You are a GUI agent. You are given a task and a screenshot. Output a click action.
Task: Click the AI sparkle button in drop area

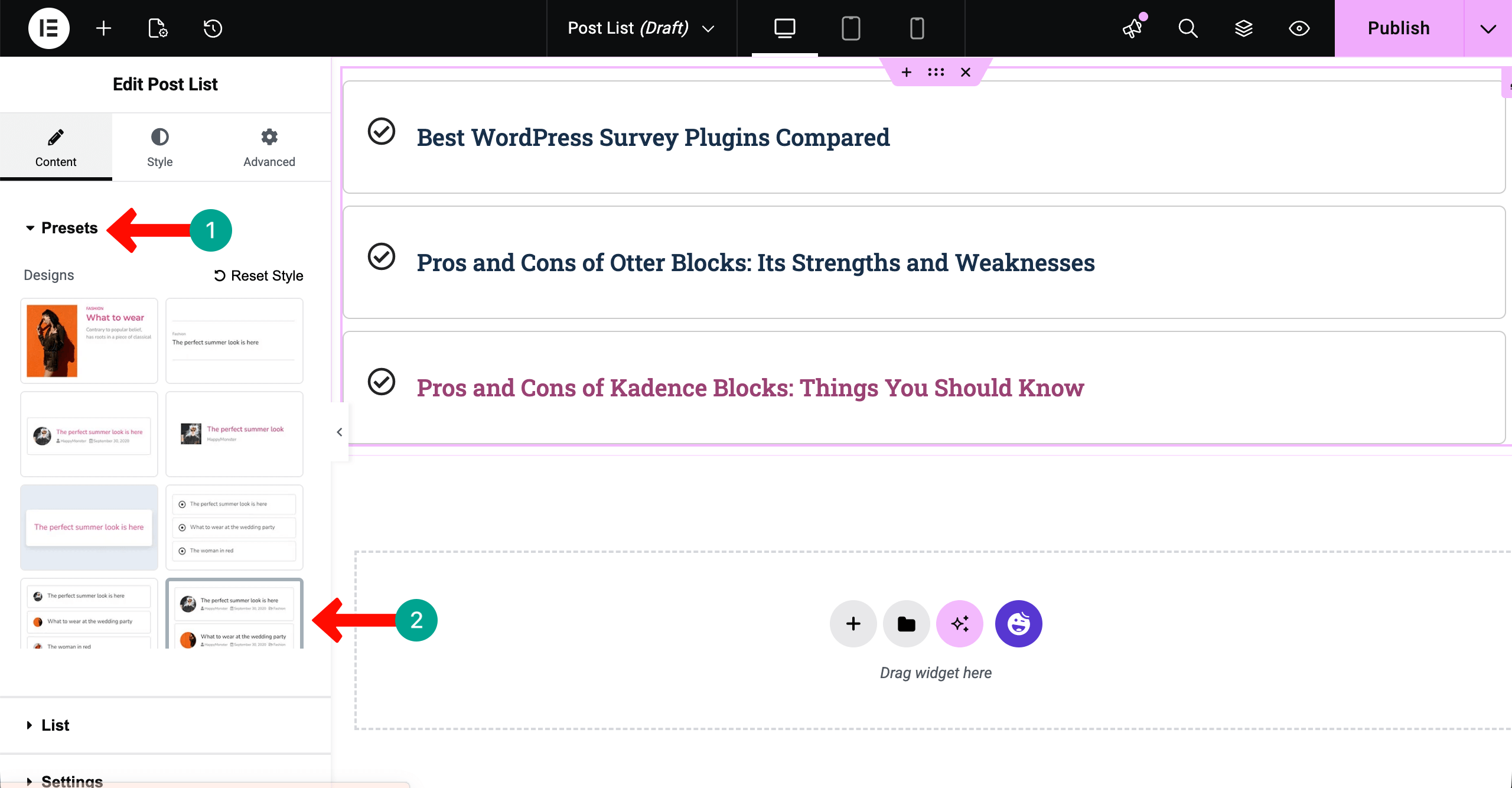click(960, 624)
